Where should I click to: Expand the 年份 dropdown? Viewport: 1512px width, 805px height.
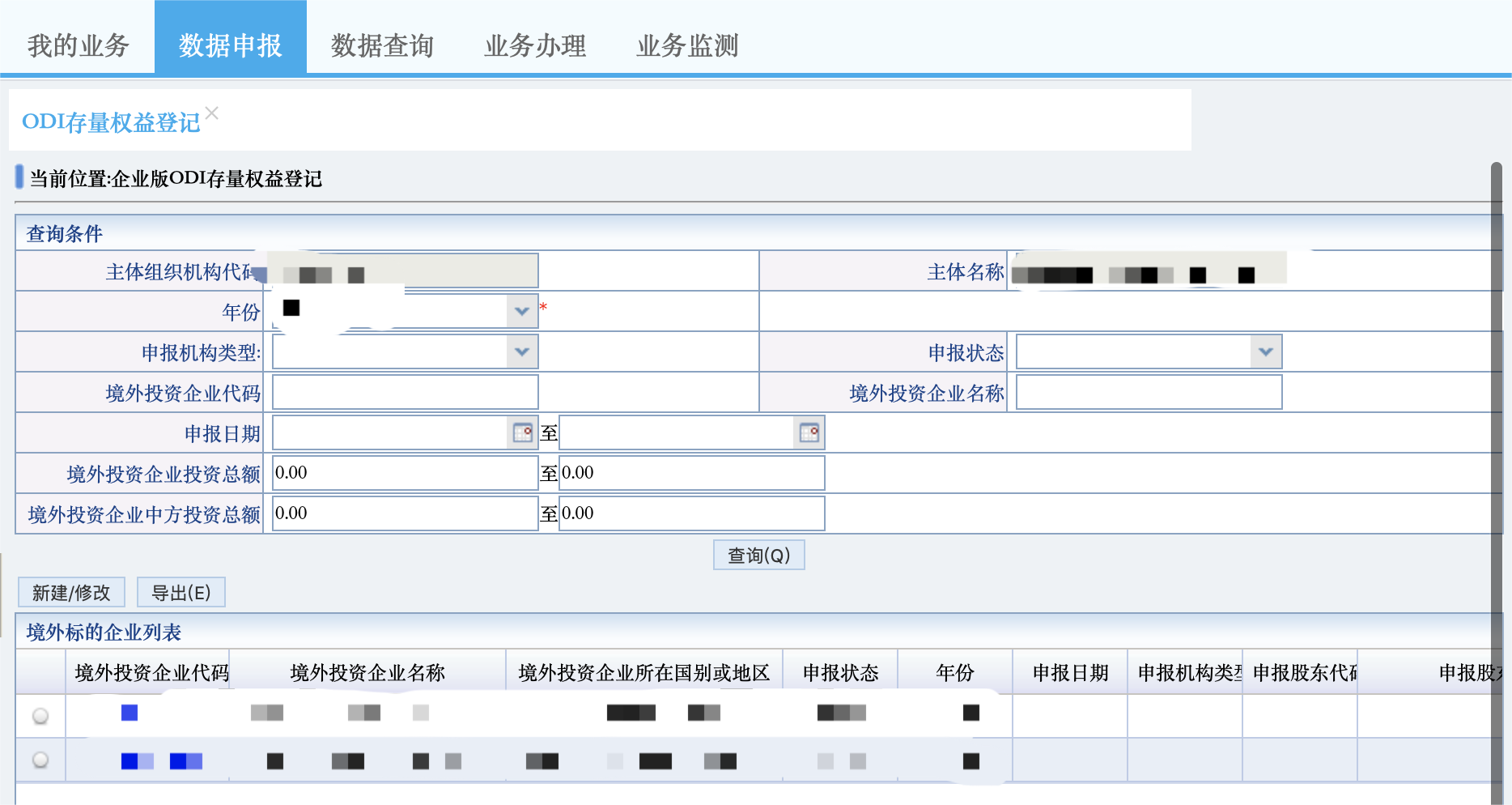click(522, 311)
